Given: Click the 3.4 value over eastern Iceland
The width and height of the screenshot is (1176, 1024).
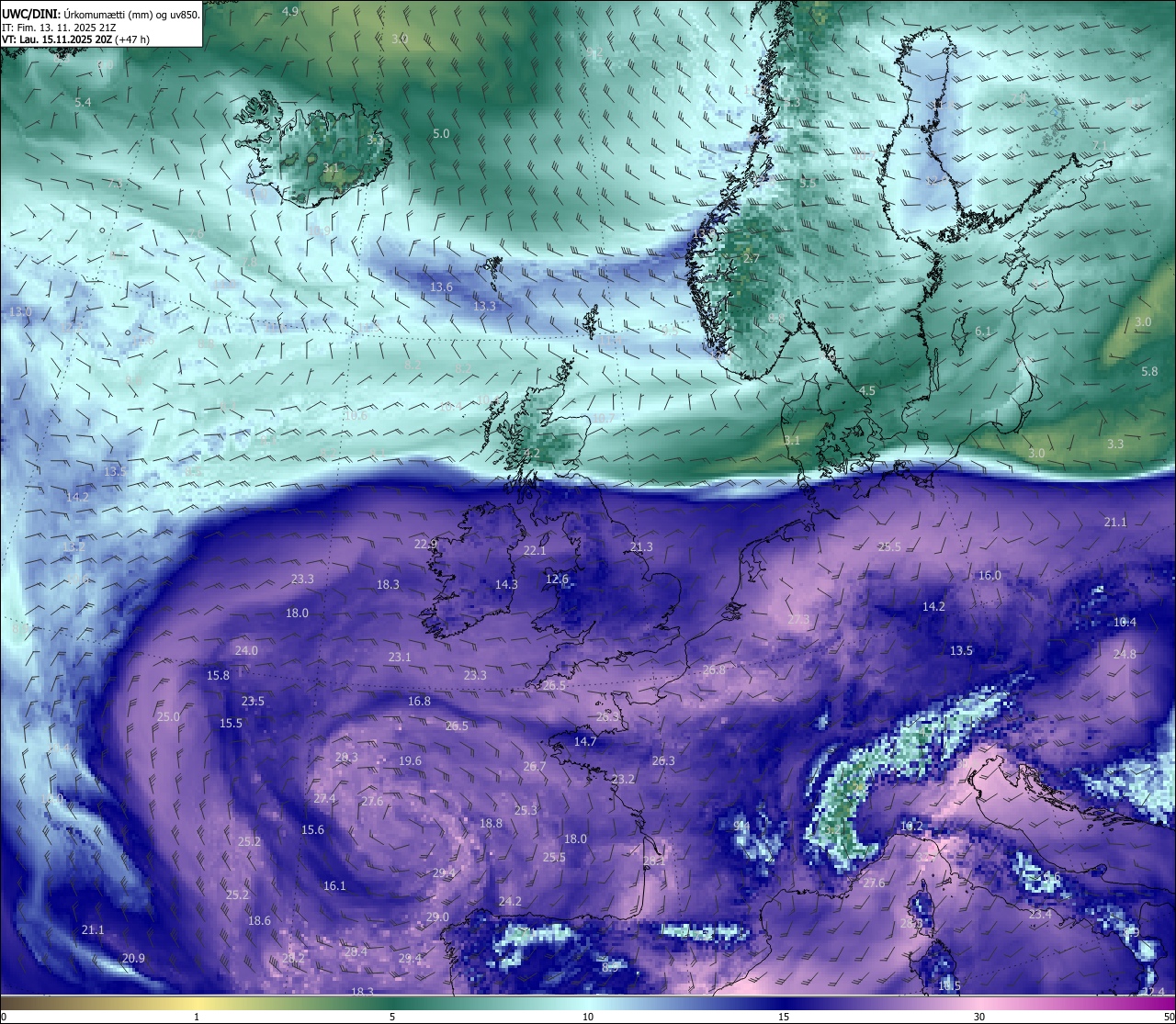Looking at the screenshot, I should pos(375,141).
